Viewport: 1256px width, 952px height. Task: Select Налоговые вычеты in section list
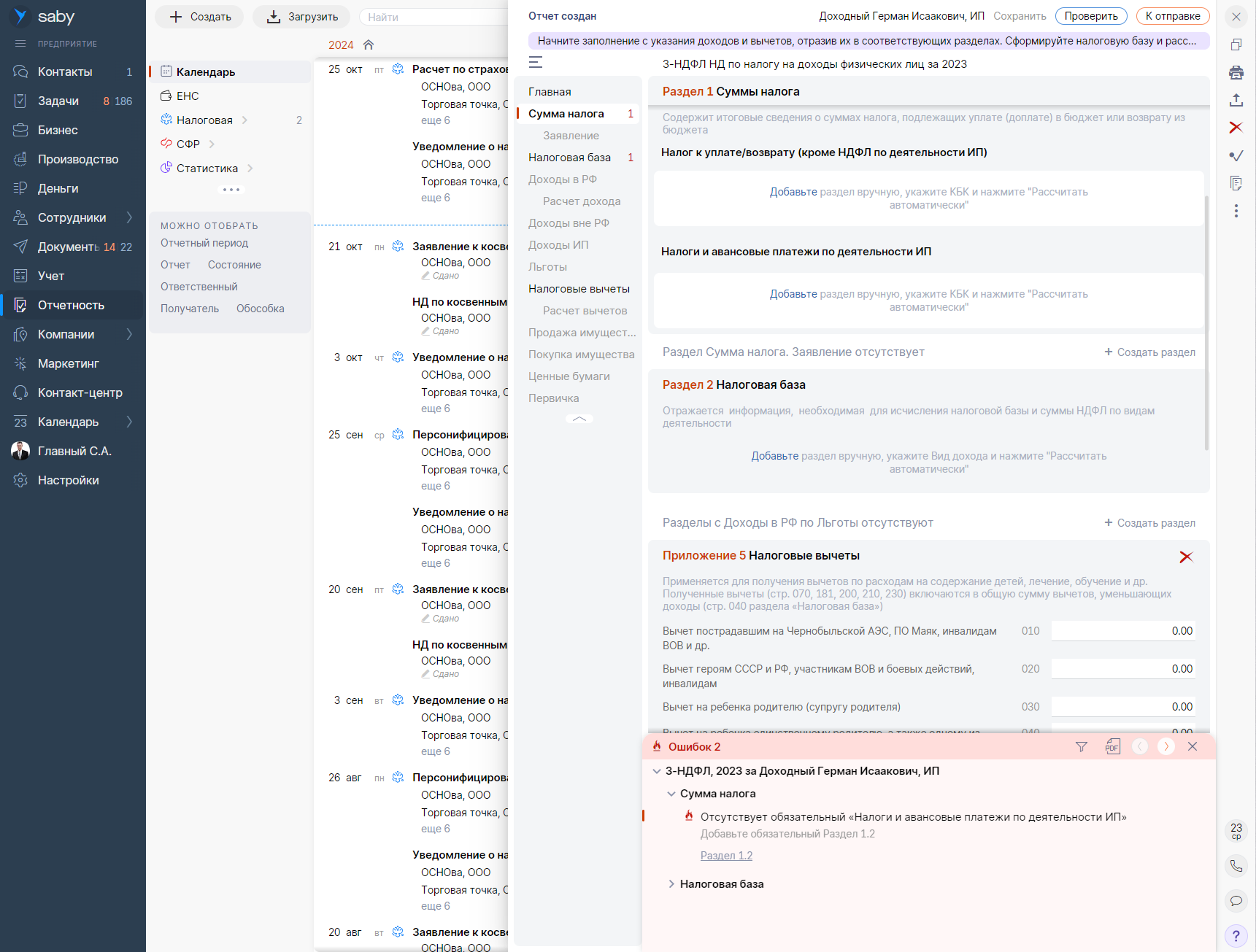[x=579, y=289]
